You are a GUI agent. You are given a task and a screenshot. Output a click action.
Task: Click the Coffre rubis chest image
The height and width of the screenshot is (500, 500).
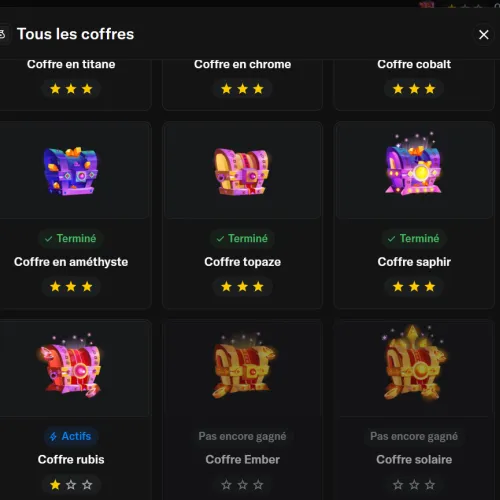click(x=69, y=365)
